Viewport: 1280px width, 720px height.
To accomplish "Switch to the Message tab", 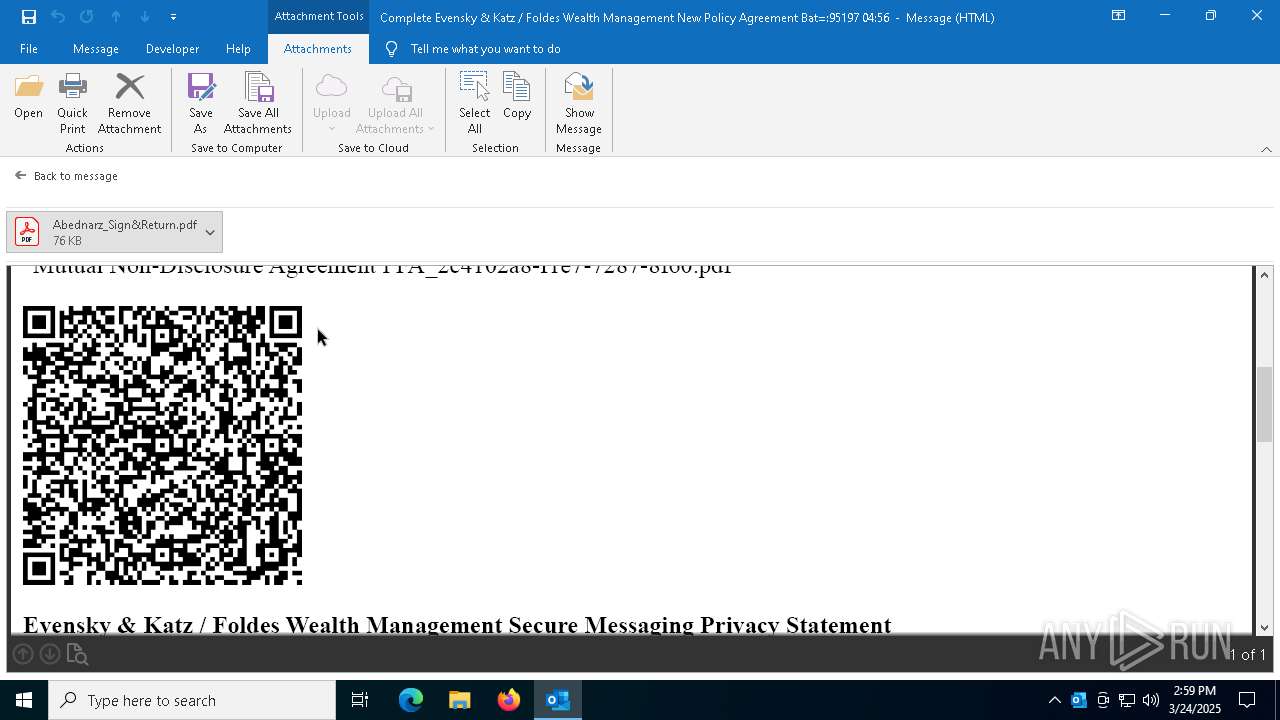I will 96,49.
